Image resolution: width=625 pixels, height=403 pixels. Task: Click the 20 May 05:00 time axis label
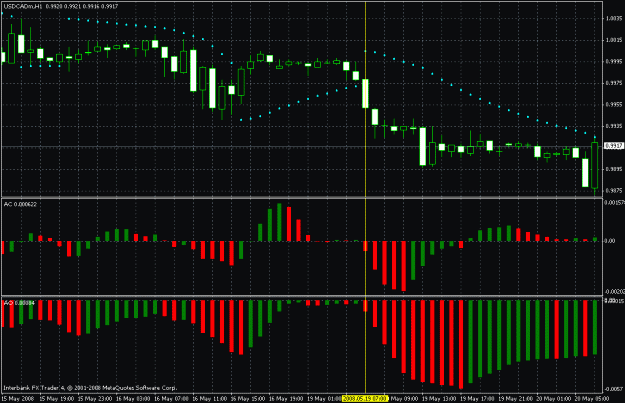592,399
